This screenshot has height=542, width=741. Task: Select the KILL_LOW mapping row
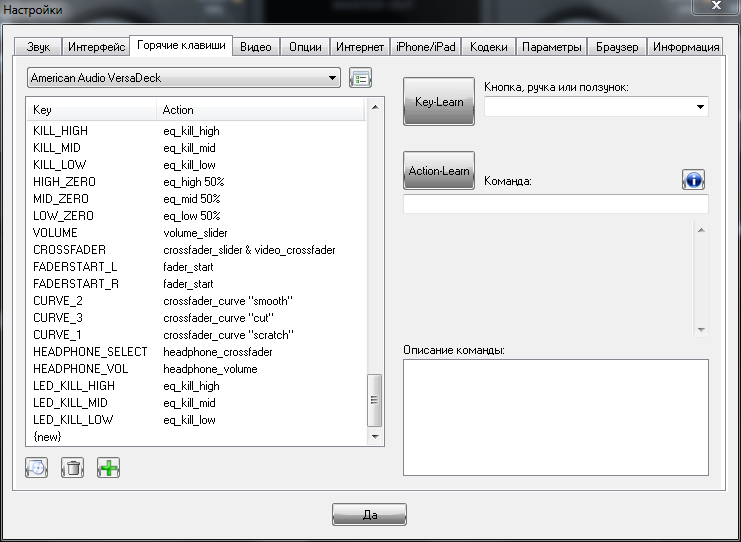point(196,165)
